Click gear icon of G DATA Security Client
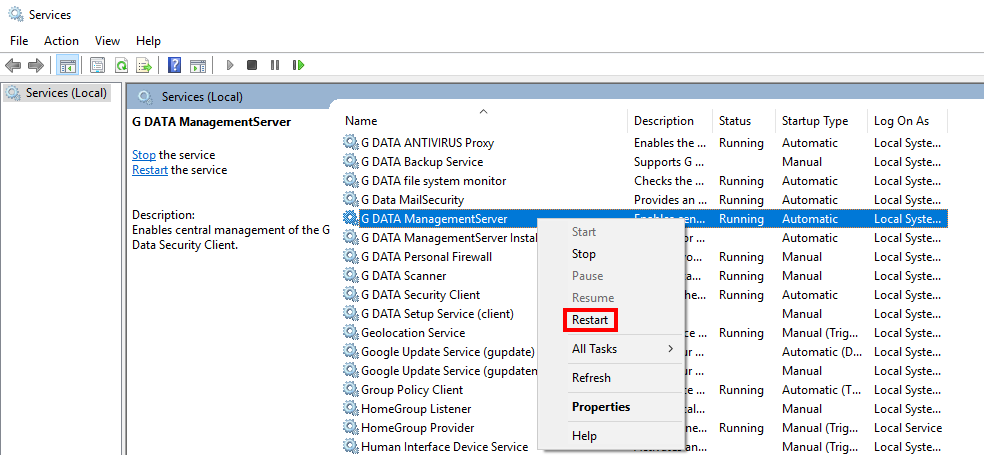Viewport: 984px width, 455px height. coord(350,294)
